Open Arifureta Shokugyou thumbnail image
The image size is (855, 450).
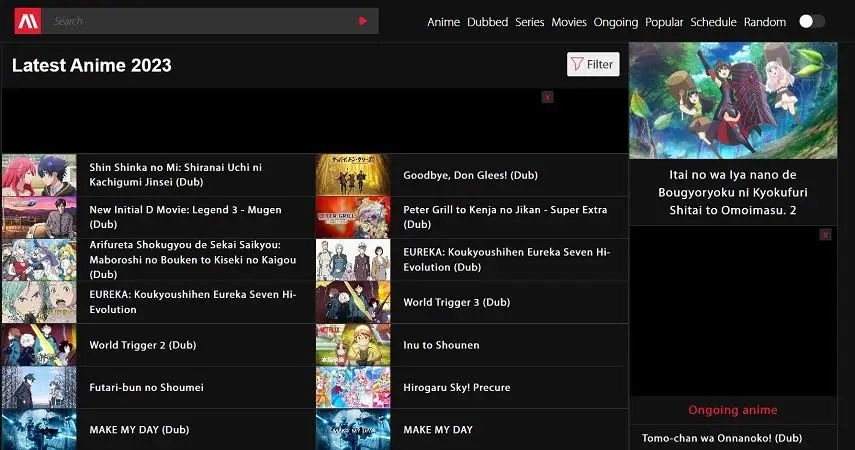point(39,260)
